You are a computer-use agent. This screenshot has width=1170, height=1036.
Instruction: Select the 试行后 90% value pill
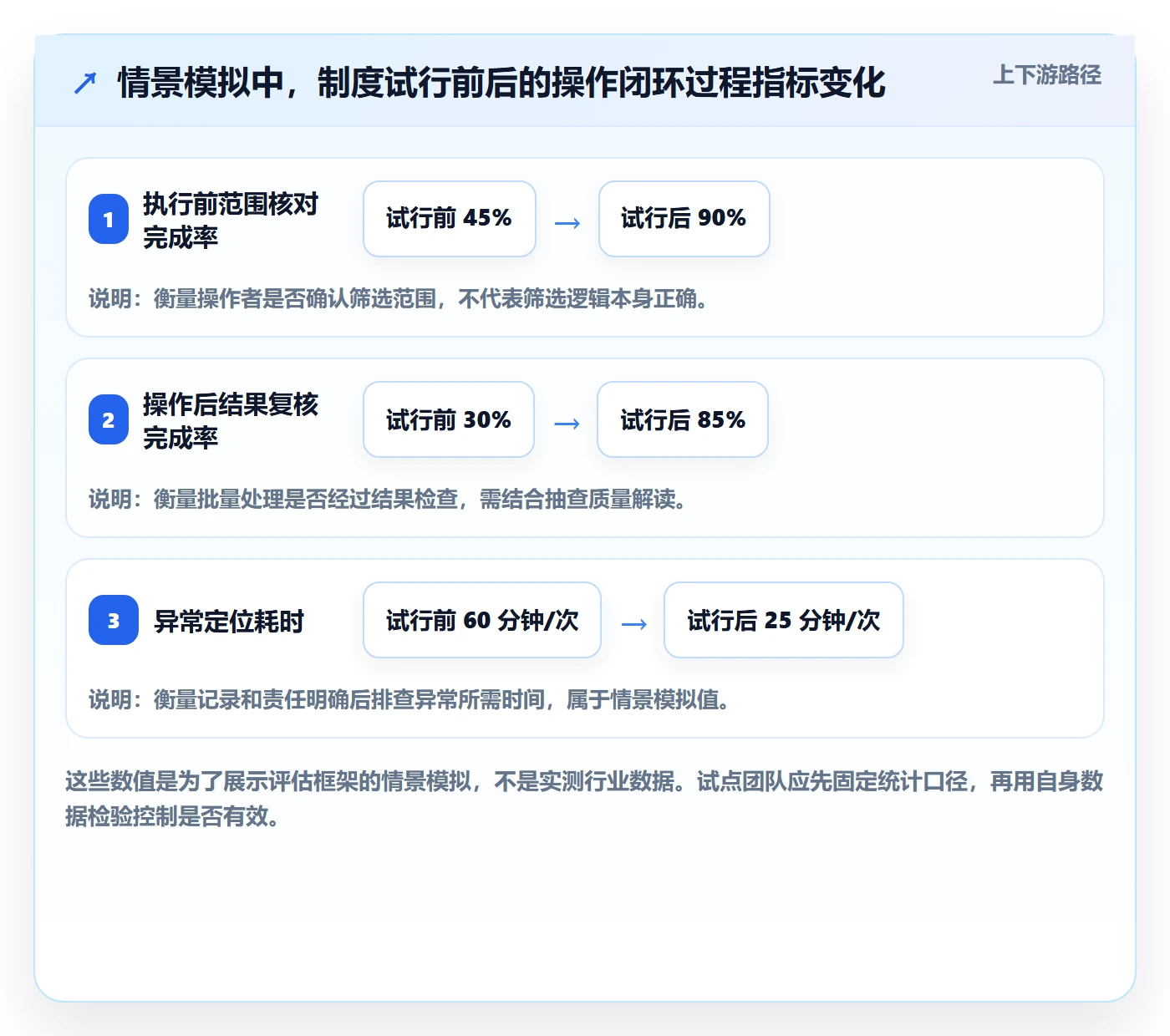point(684,219)
